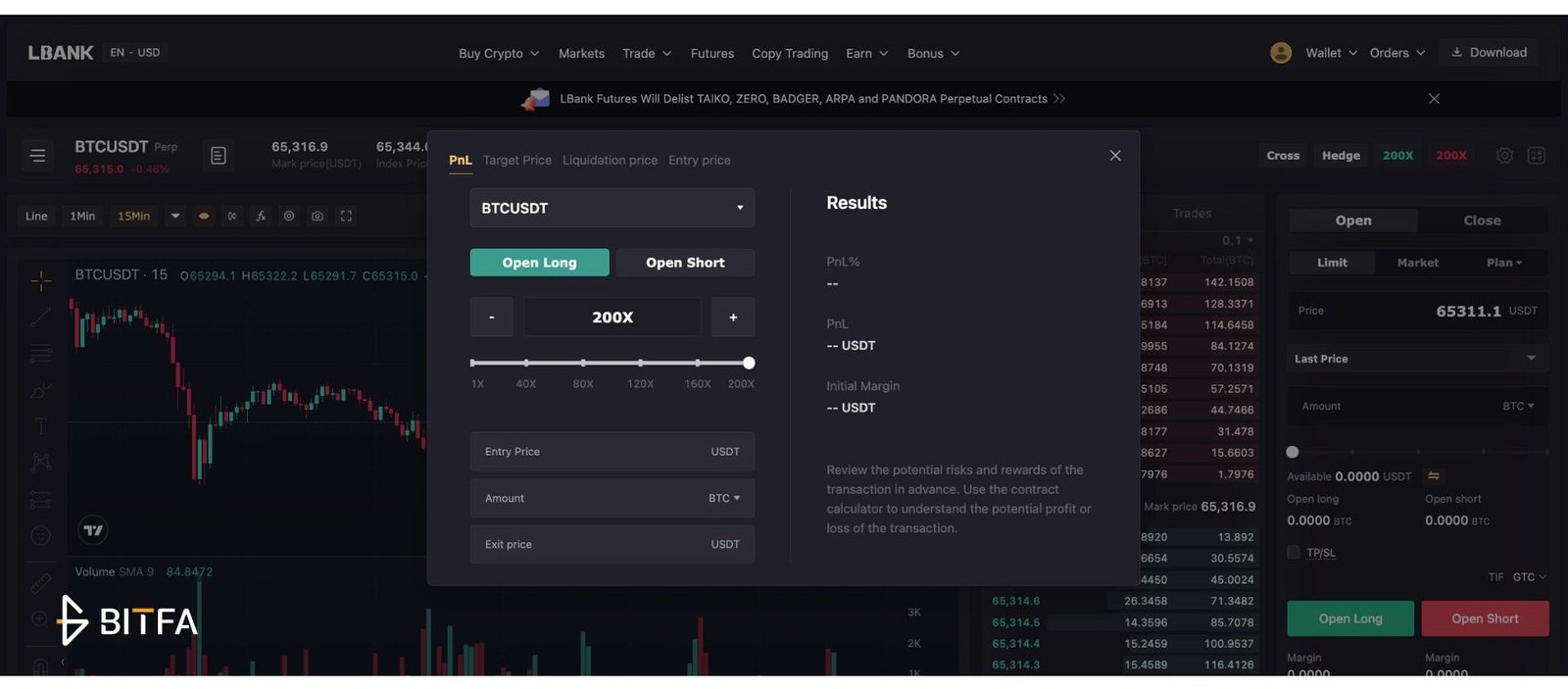Switch the Hedge position mode
The height and width of the screenshot is (689, 1568).
coord(1341,156)
